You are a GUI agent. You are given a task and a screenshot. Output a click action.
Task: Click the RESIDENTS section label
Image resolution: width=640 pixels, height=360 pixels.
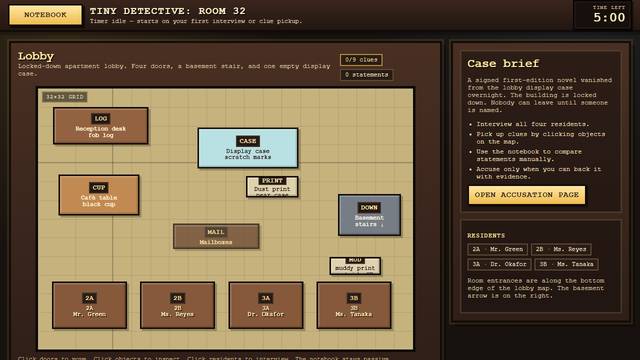(x=486, y=236)
